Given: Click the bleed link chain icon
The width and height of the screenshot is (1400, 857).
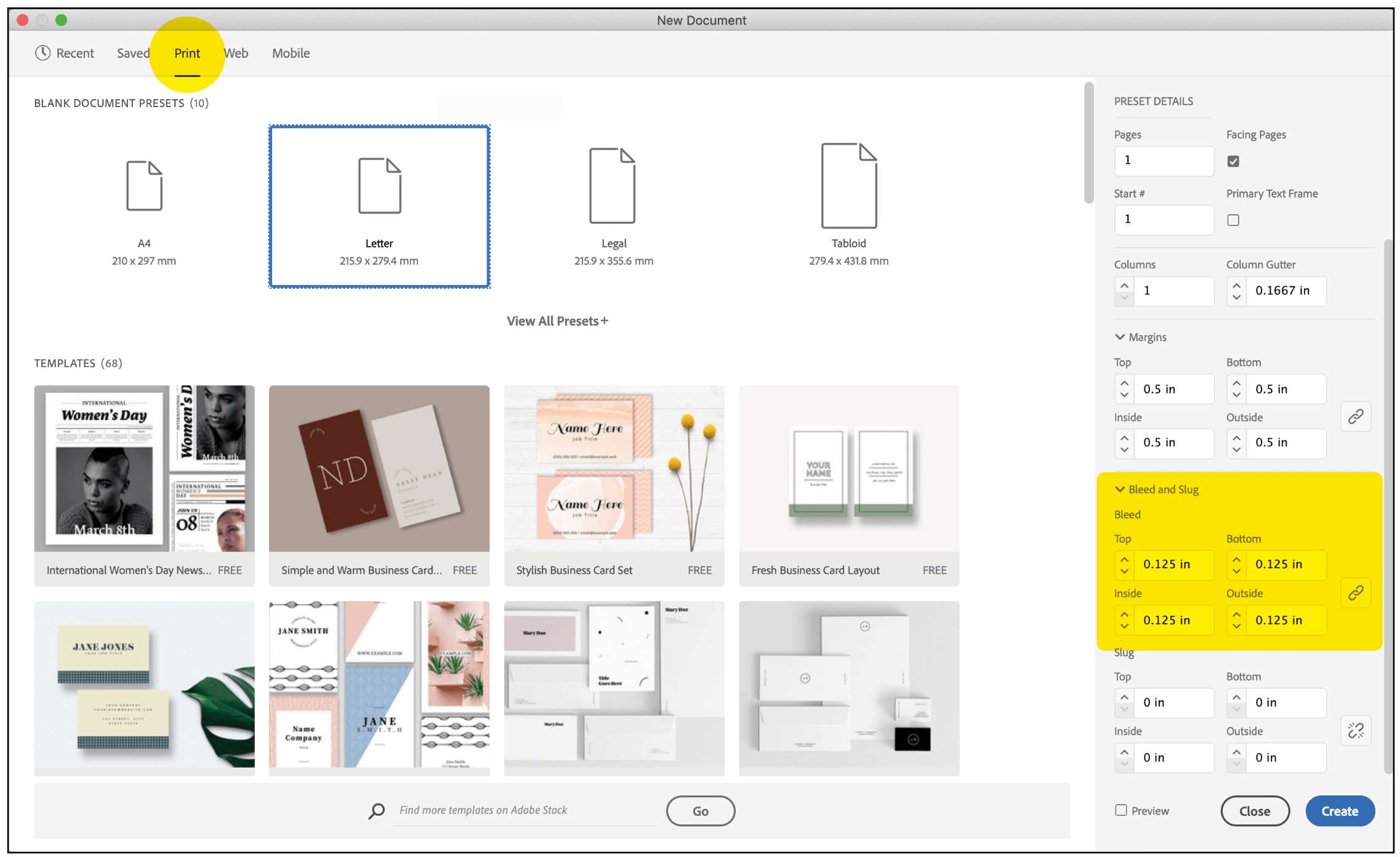Looking at the screenshot, I should (1355, 593).
